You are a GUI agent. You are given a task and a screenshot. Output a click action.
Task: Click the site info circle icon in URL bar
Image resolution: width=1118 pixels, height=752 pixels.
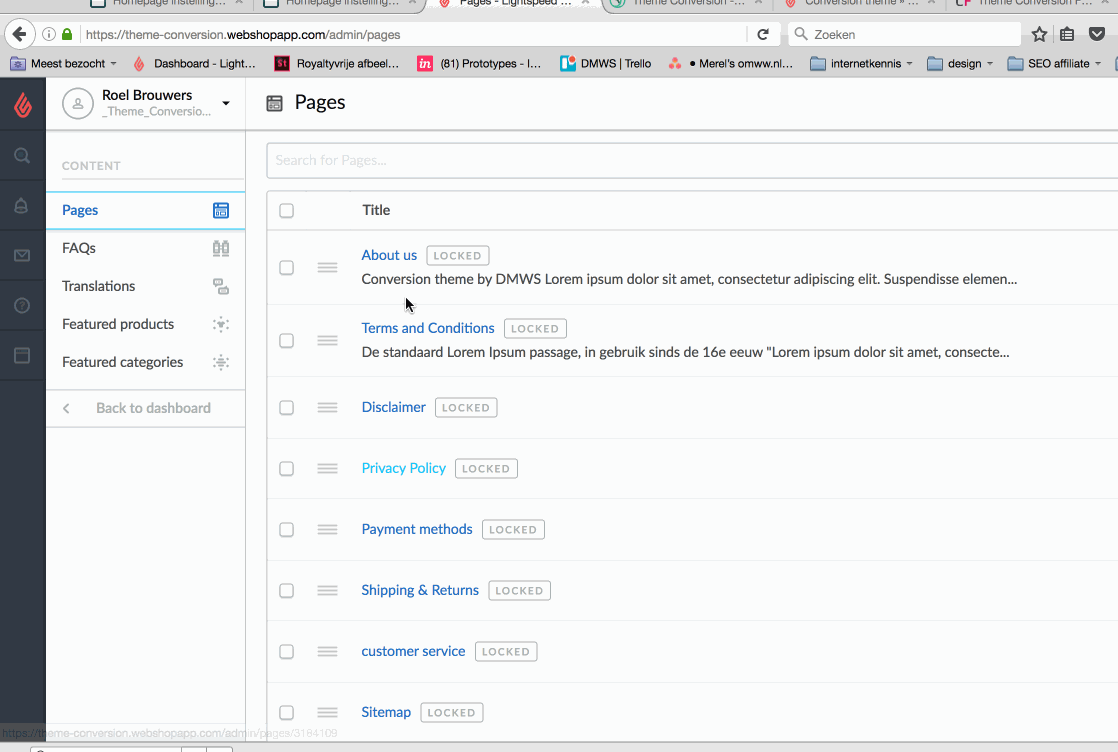pos(48,34)
